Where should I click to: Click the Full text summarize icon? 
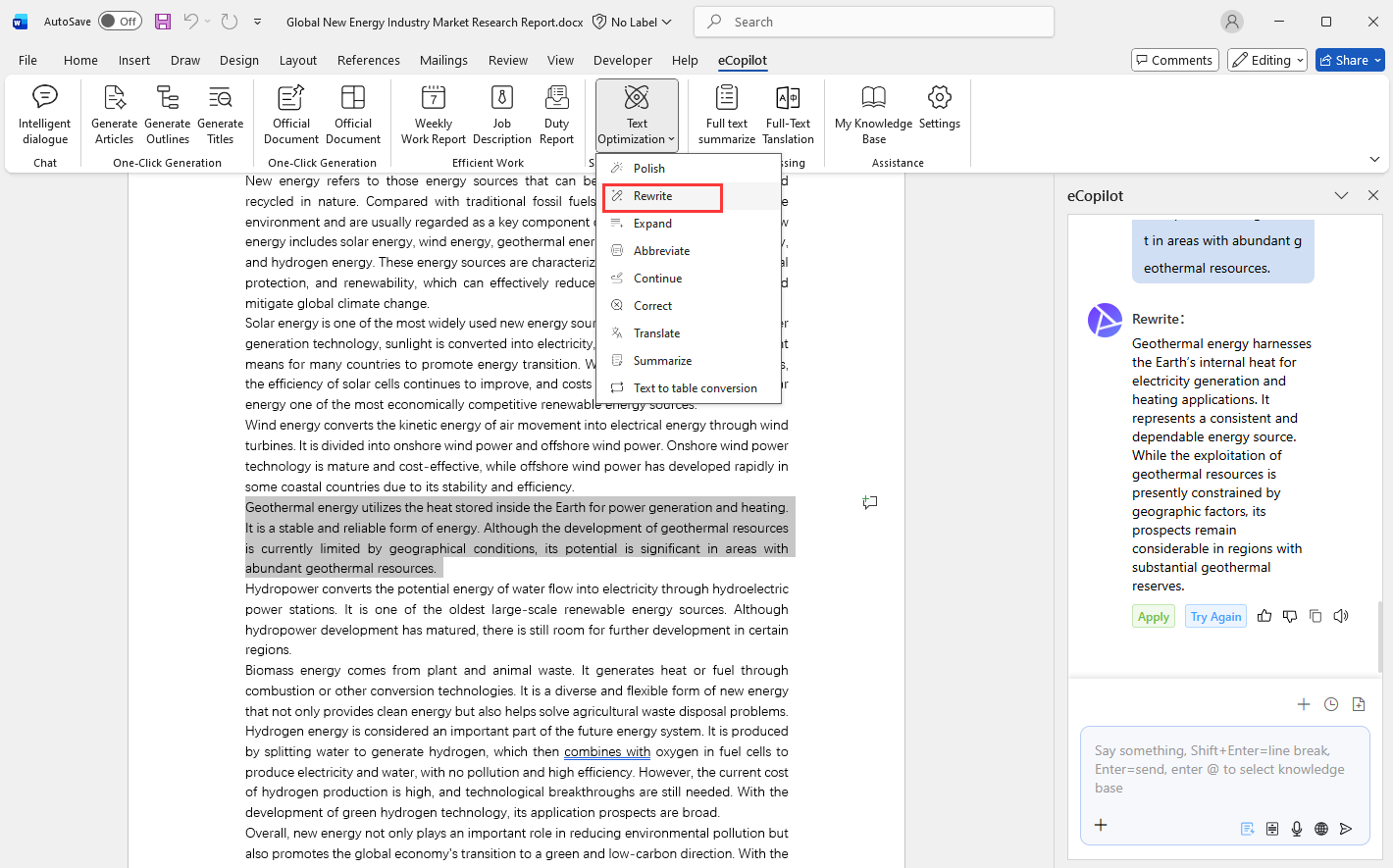(x=727, y=116)
